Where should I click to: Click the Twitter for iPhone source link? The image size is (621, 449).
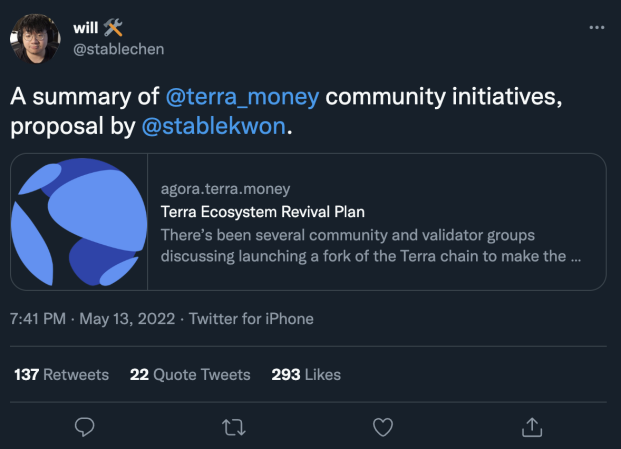coord(251,319)
